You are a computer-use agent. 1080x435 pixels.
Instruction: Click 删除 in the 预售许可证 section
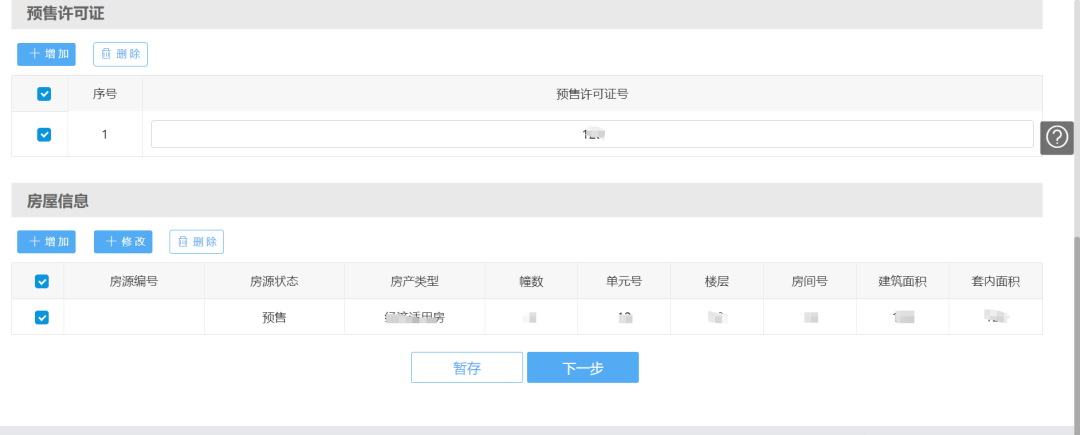coord(120,54)
